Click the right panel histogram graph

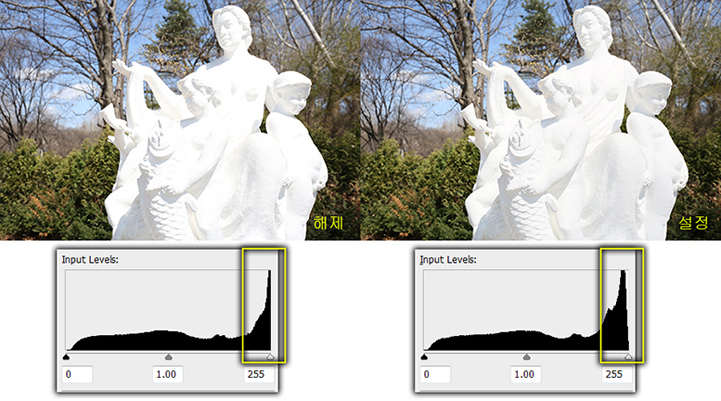click(x=526, y=310)
